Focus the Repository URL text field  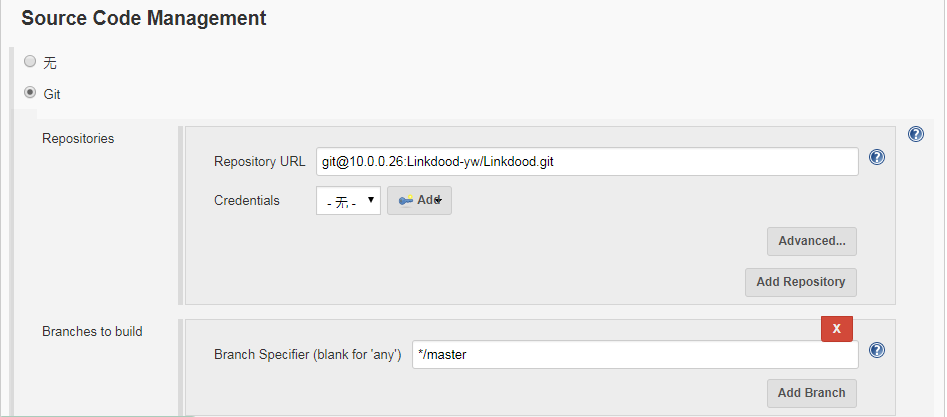[x=587, y=162]
